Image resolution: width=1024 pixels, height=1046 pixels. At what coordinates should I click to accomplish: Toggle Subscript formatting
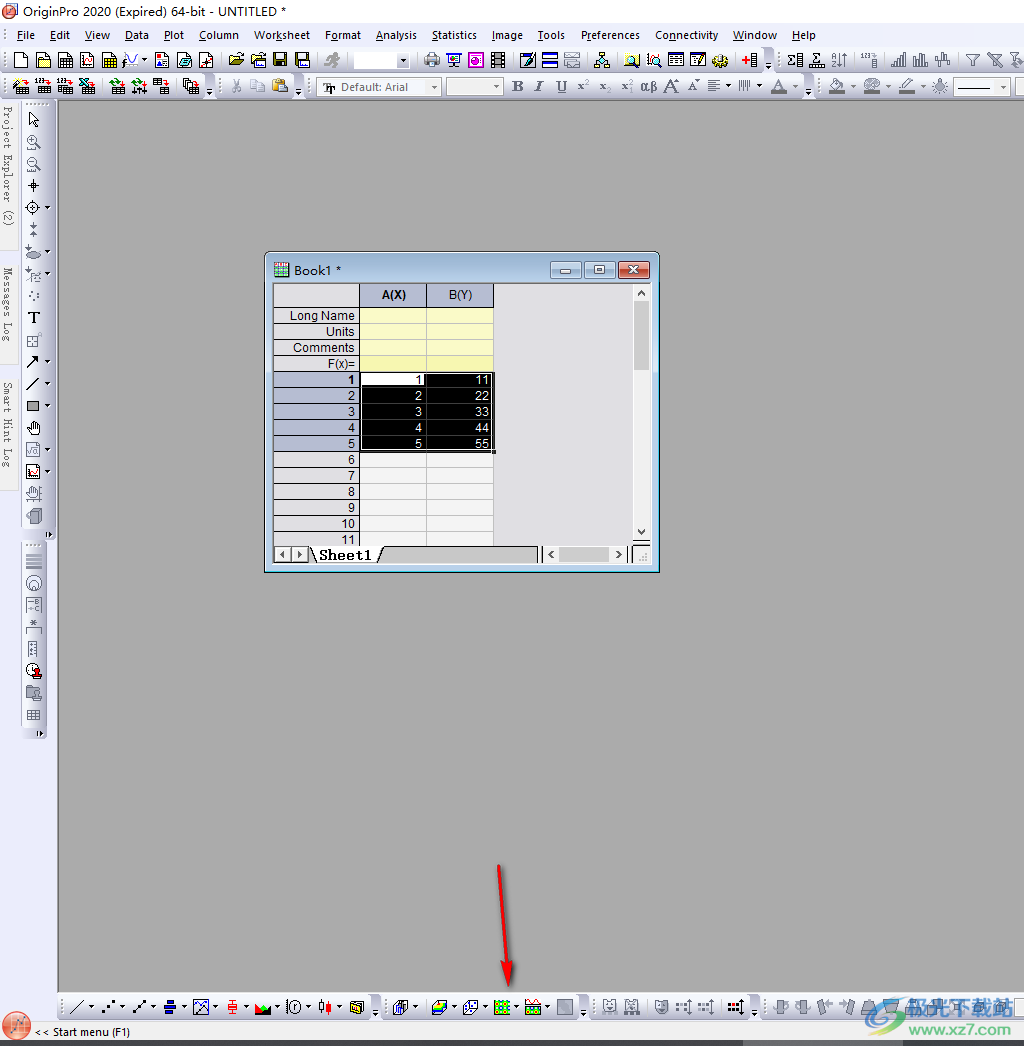coord(604,86)
